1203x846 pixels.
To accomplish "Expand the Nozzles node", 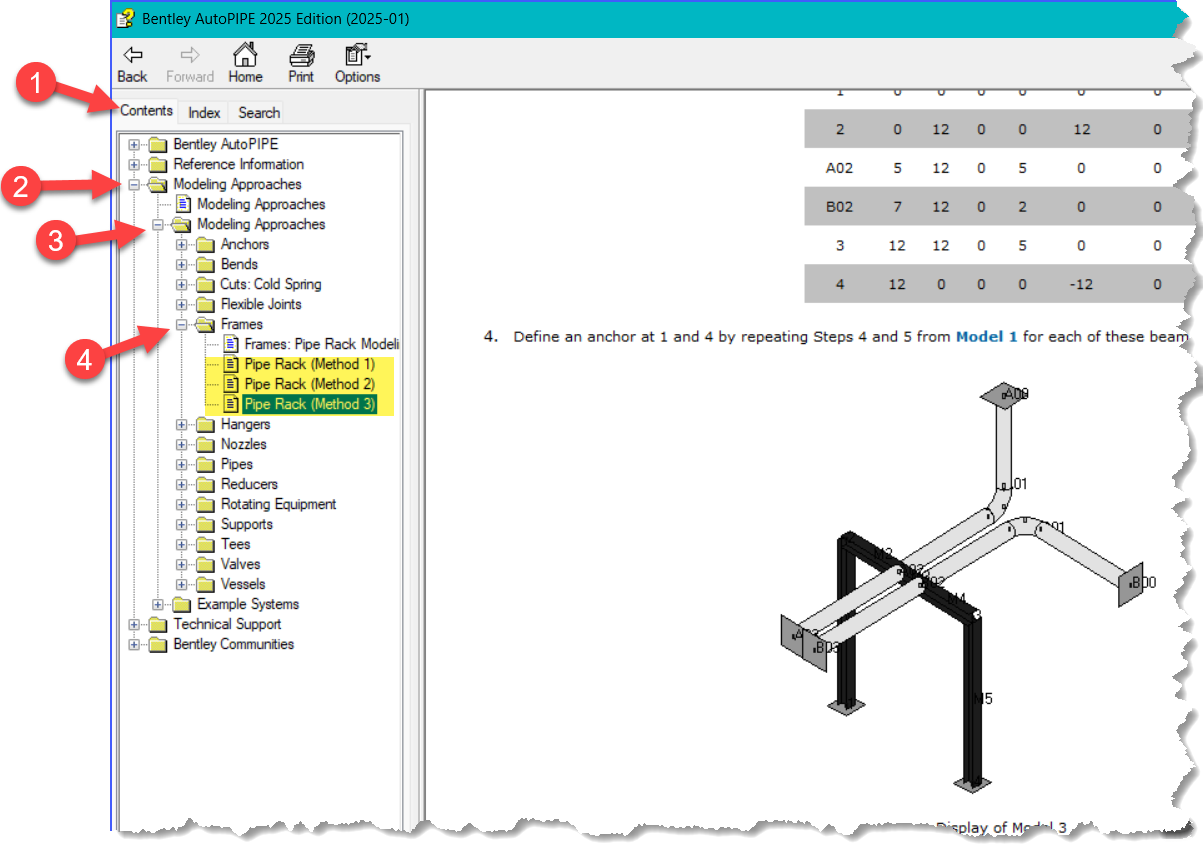I will coord(182,444).
